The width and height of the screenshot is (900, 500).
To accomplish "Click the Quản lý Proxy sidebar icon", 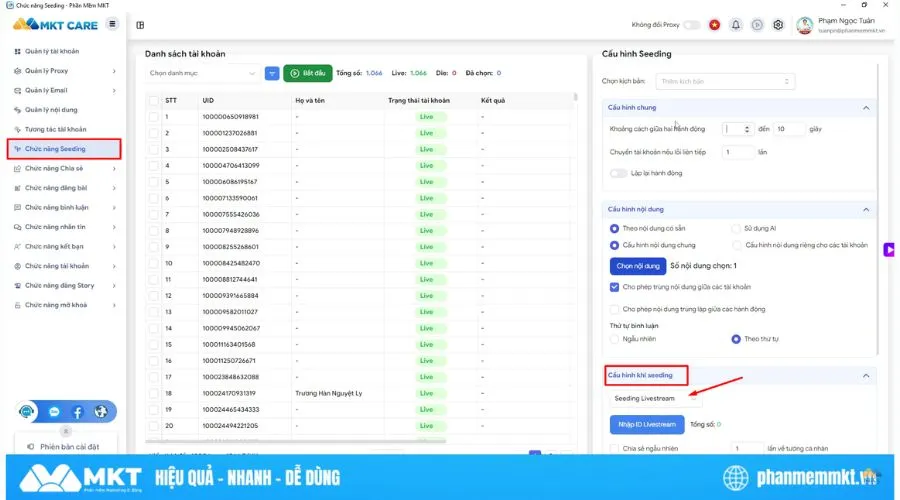I will coord(17,71).
